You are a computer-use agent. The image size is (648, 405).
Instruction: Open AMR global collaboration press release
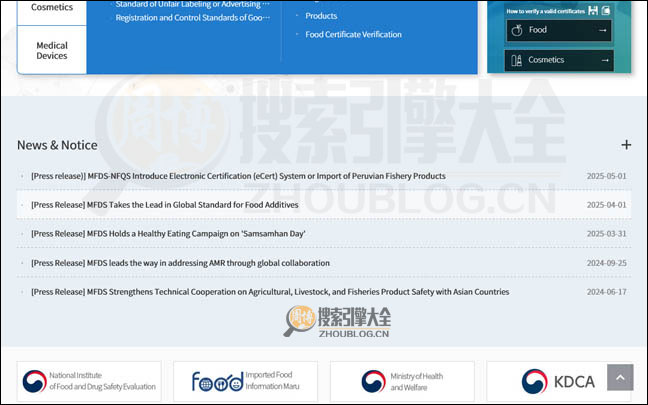pos(180,263)
